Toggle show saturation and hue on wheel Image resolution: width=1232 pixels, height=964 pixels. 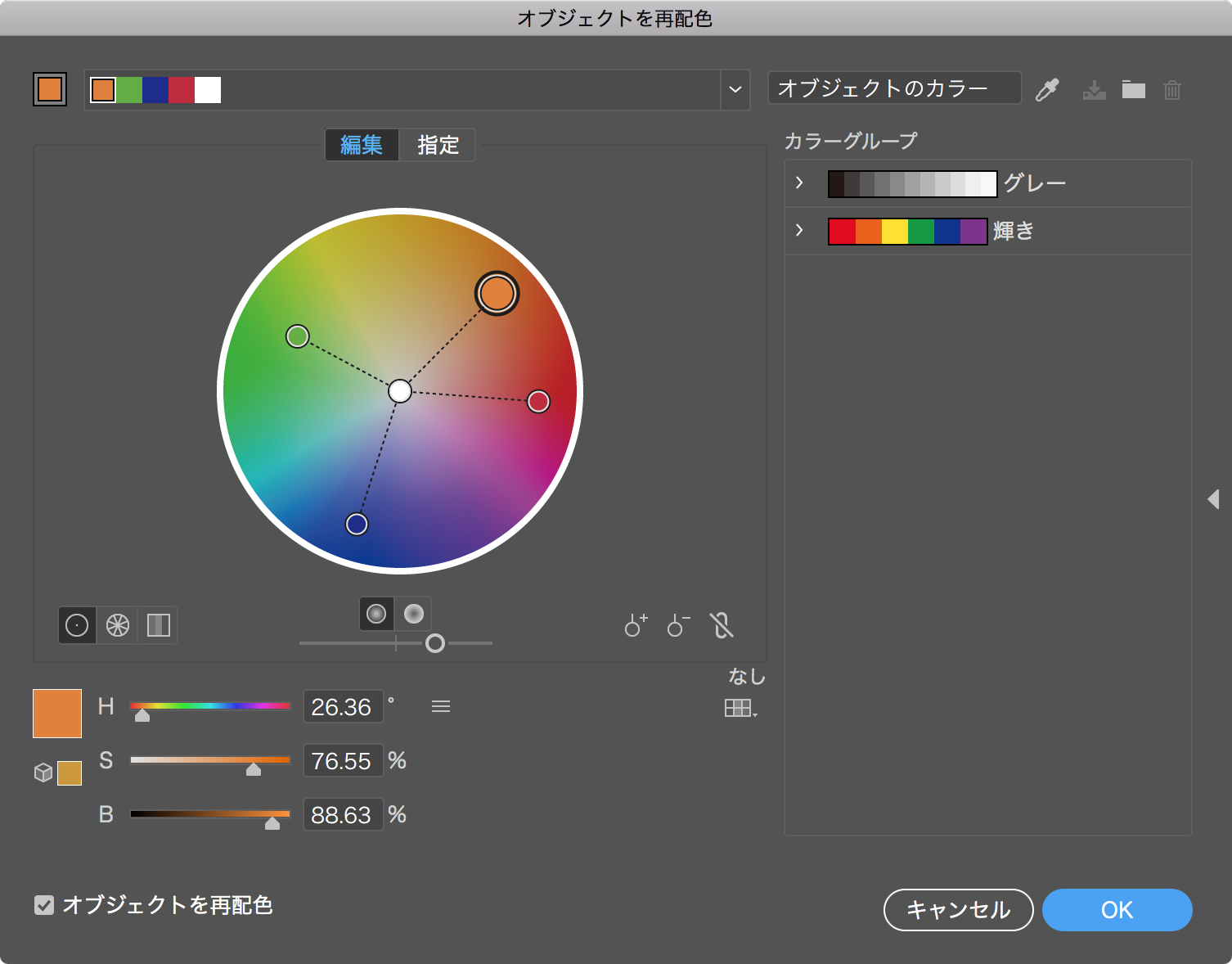coord(376,614)
